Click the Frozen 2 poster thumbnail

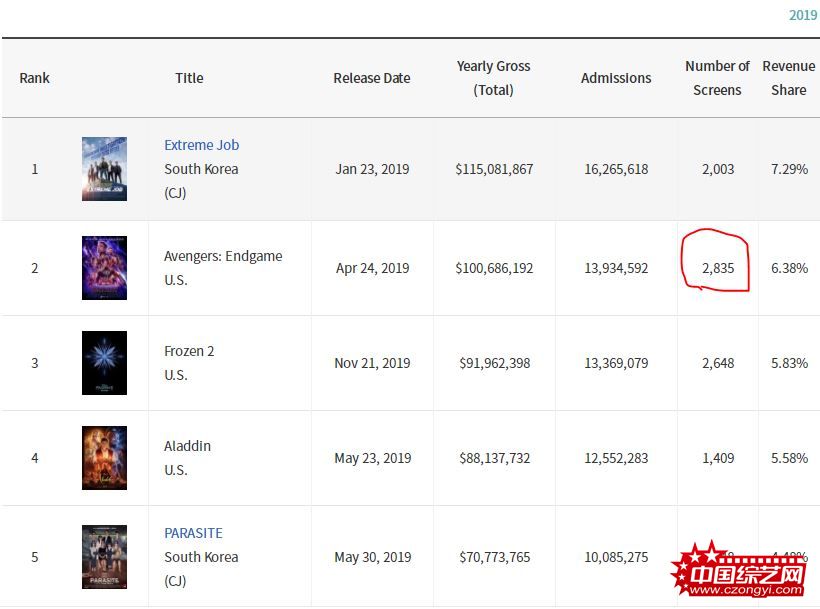click(x=104, y=363)
